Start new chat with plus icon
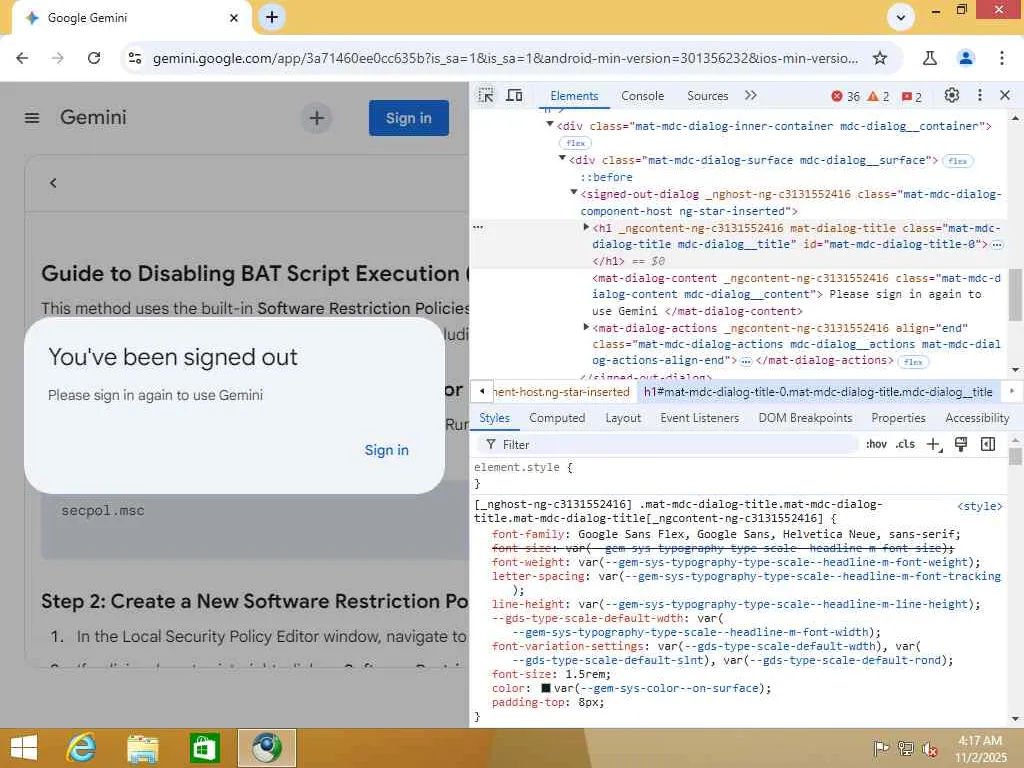 click(x=317, y=118)
